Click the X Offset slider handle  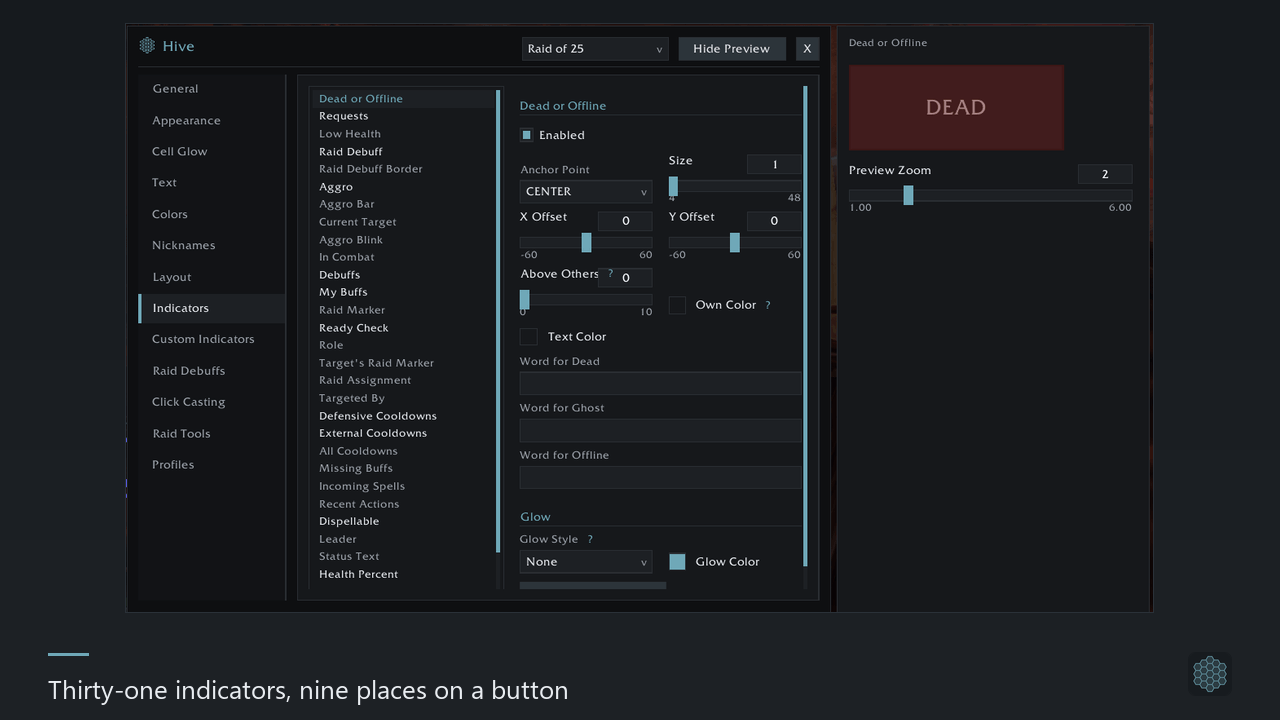[x=586, y=243]
